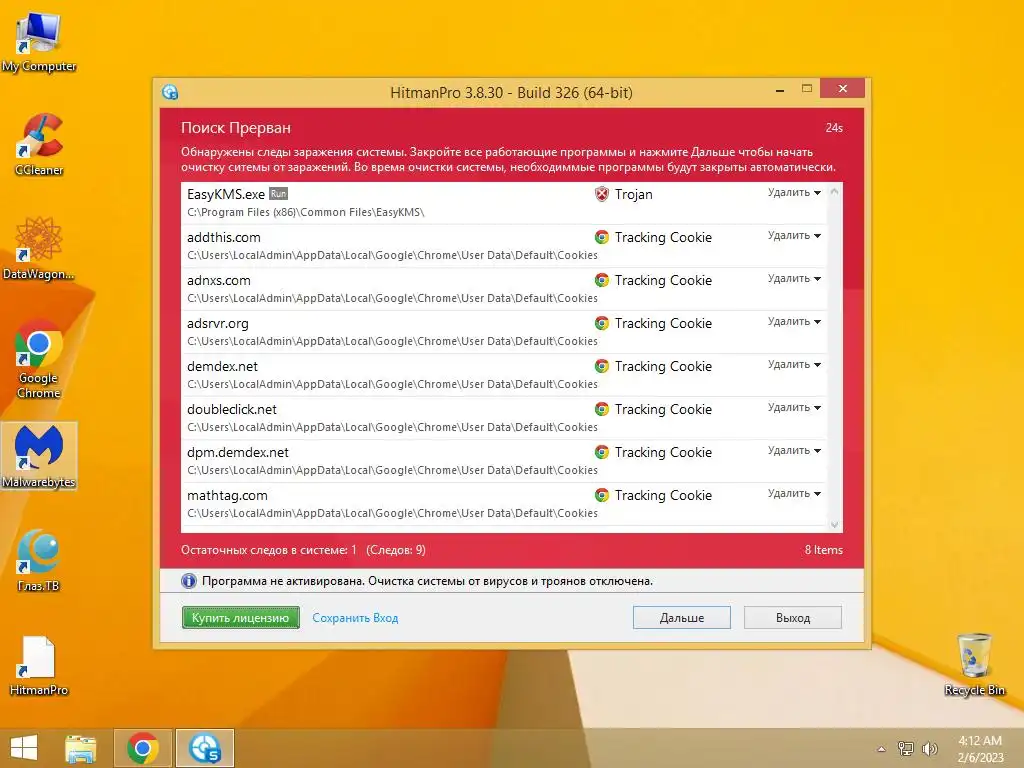1024x768 pixels.
Task: Open the Удалить dropdown for addthis.com
Action: point(794,236)
